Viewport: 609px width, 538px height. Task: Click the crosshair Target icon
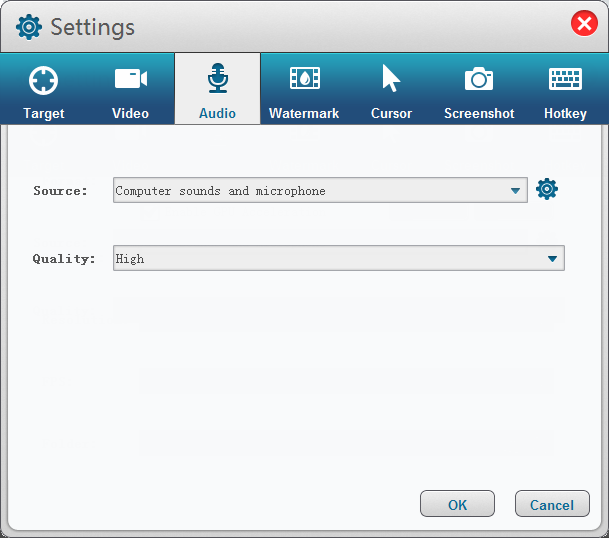pyautogui.click(x=43, y=80)
